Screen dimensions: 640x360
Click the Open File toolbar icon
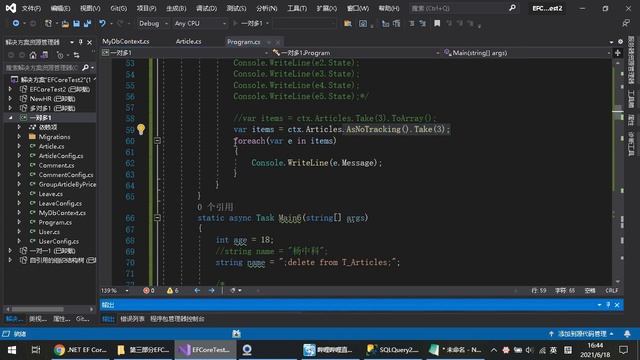click(x=65, y=24)
